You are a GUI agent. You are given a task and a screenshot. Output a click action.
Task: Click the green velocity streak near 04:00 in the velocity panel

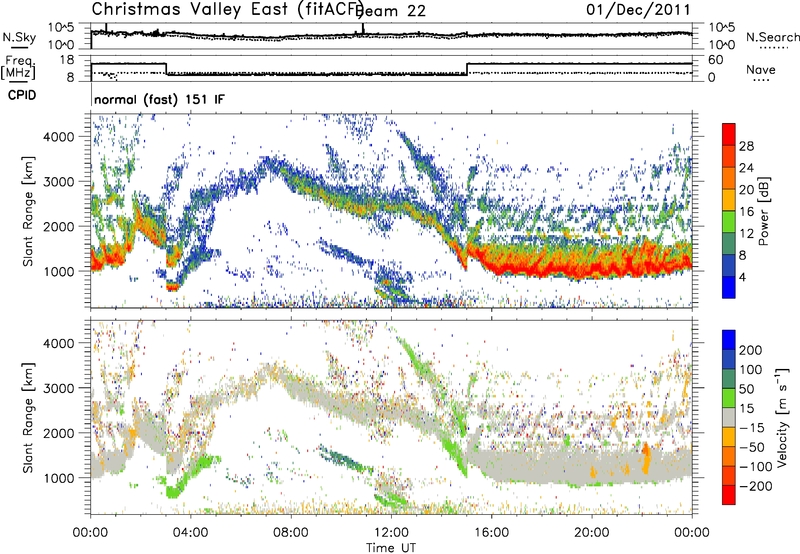point(191,474)
